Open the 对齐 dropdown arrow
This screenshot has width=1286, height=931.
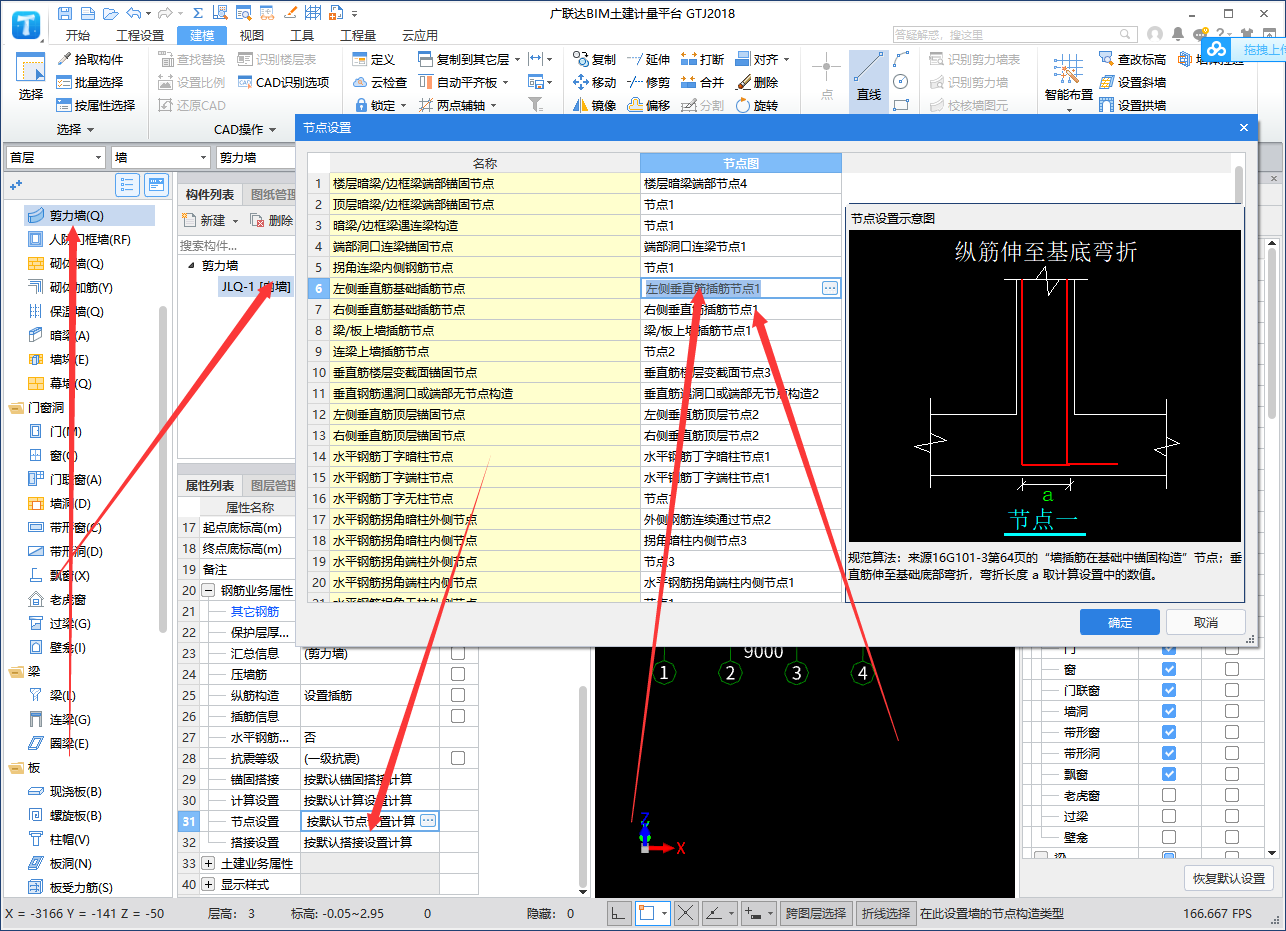point(786,60)
